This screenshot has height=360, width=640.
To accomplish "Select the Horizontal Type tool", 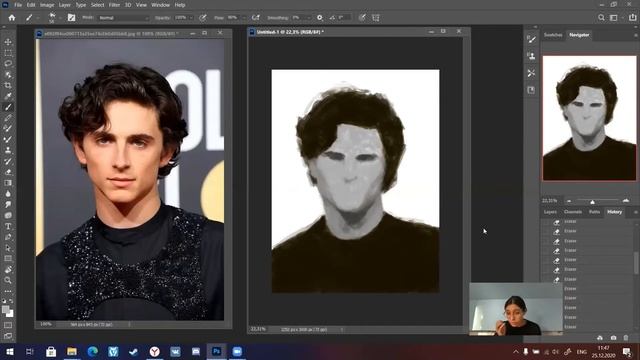I will (8, 226).
